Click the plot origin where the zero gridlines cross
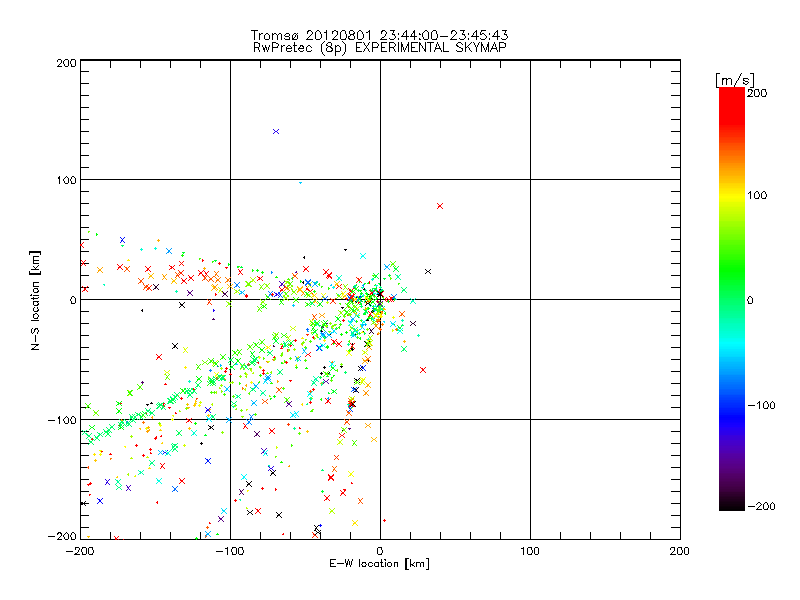This screenshot has width=800, height=600. coord(380,299)
